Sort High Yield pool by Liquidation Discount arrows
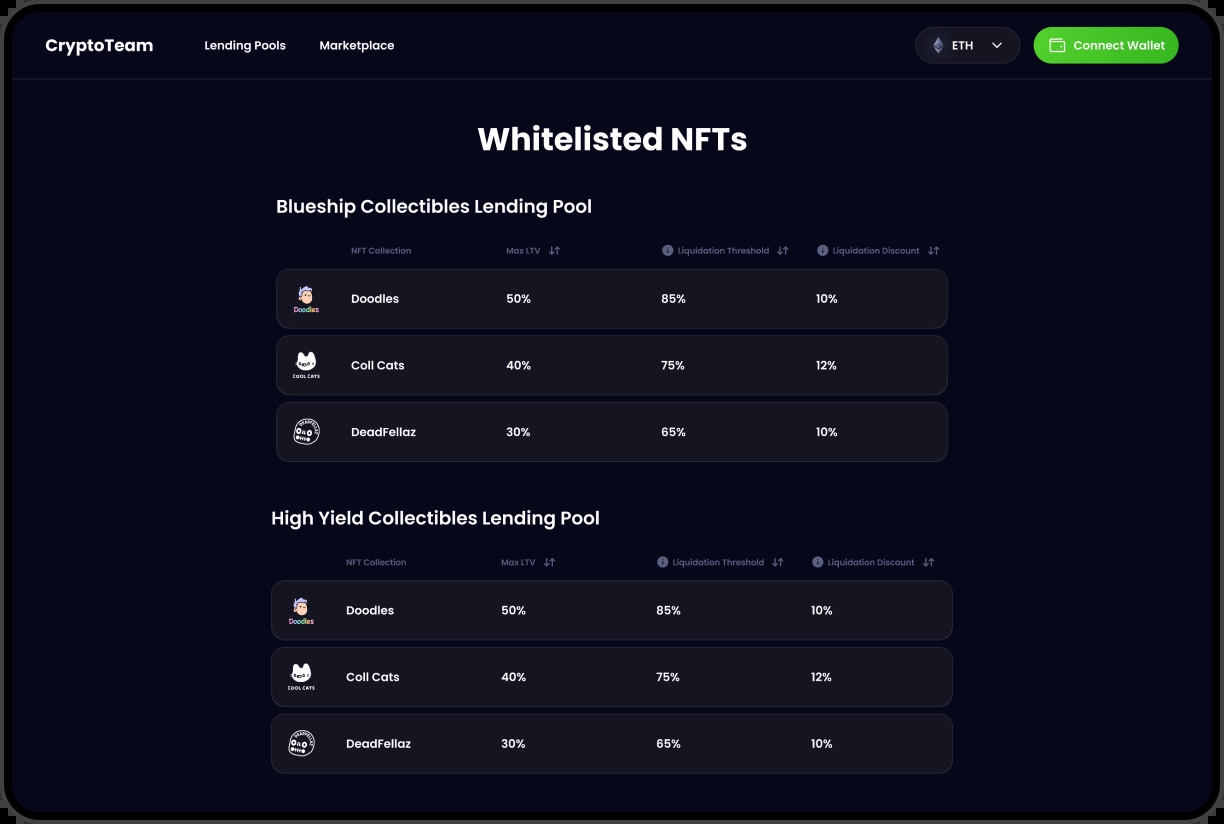Viewport: 1224px width, 824px height. point(928,563)
